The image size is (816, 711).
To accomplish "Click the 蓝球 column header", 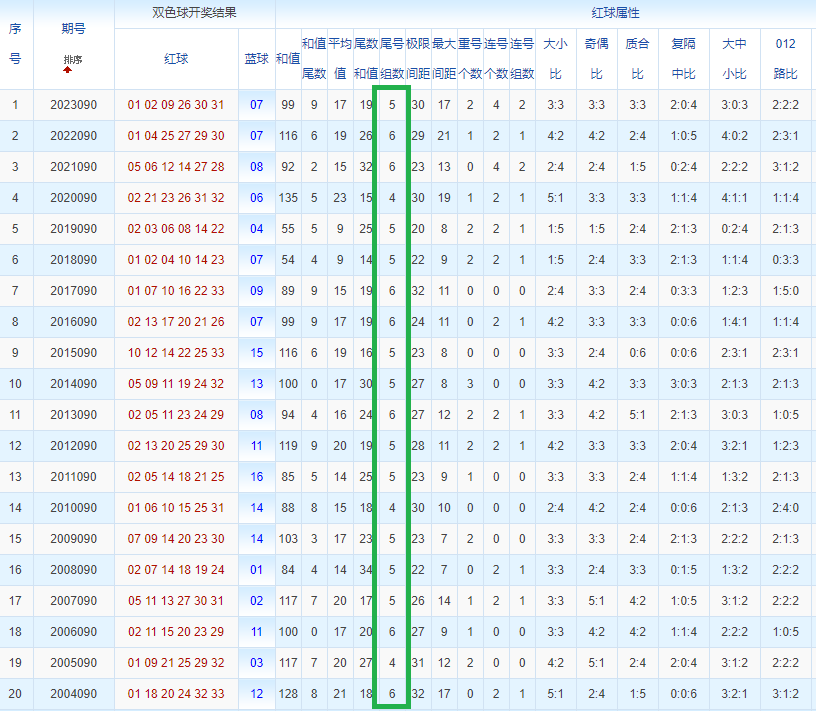I will click(257, 59).
